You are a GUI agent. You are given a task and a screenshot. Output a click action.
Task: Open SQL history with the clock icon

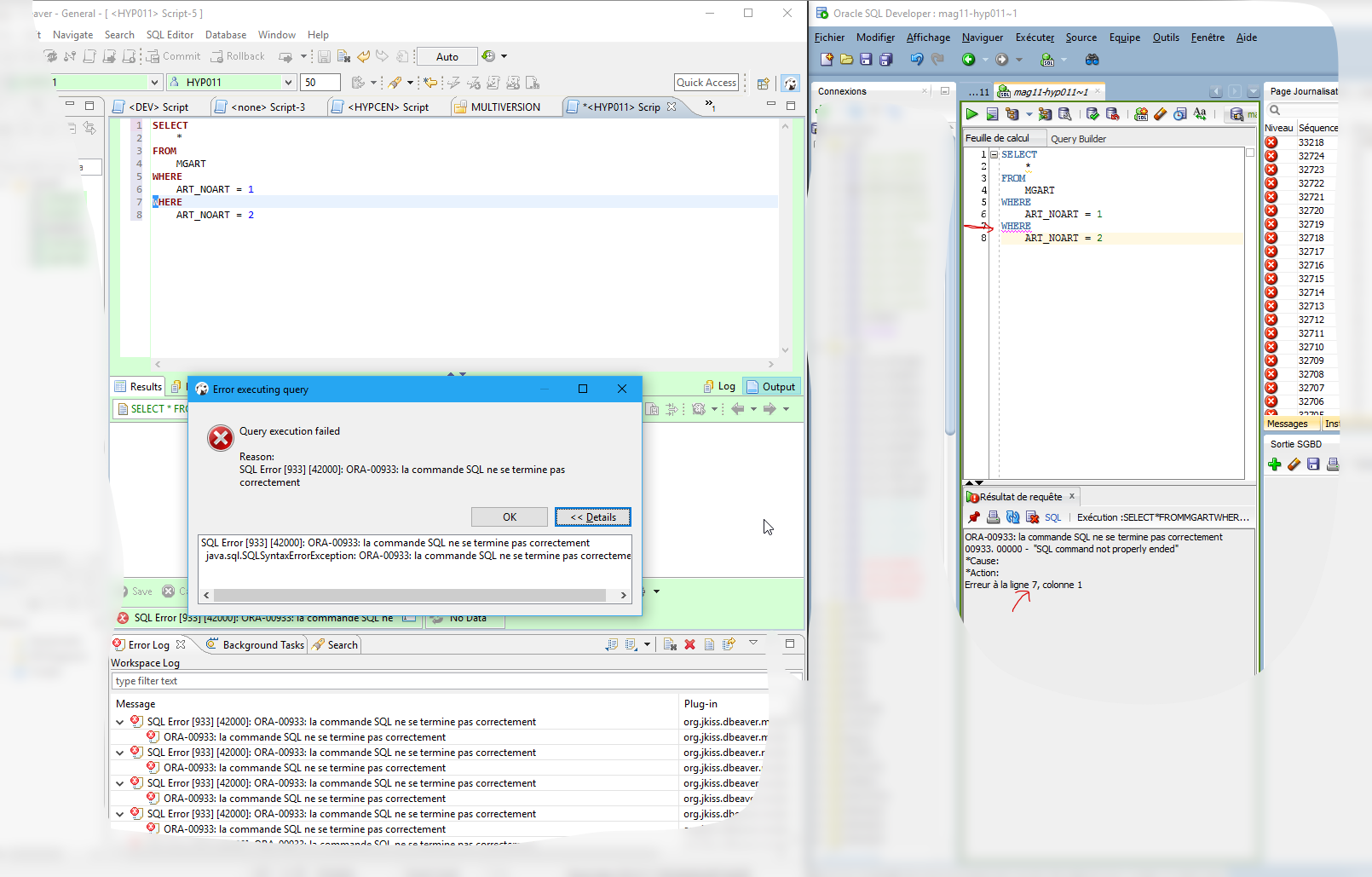(1180, 113)
